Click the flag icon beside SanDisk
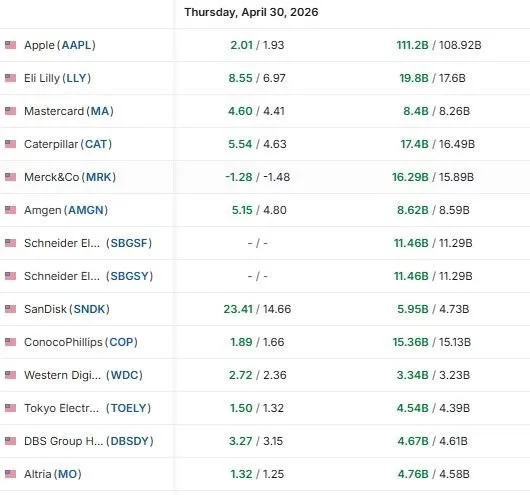530x495 pixels. coord(10,309)
